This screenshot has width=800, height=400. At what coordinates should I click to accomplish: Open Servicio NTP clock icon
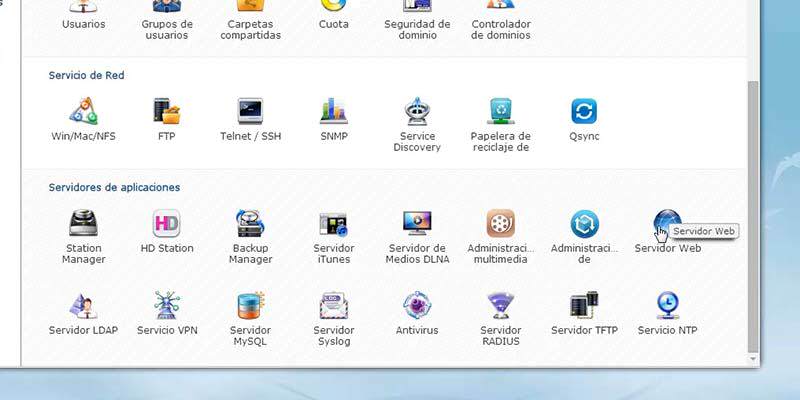coord(667,306)
